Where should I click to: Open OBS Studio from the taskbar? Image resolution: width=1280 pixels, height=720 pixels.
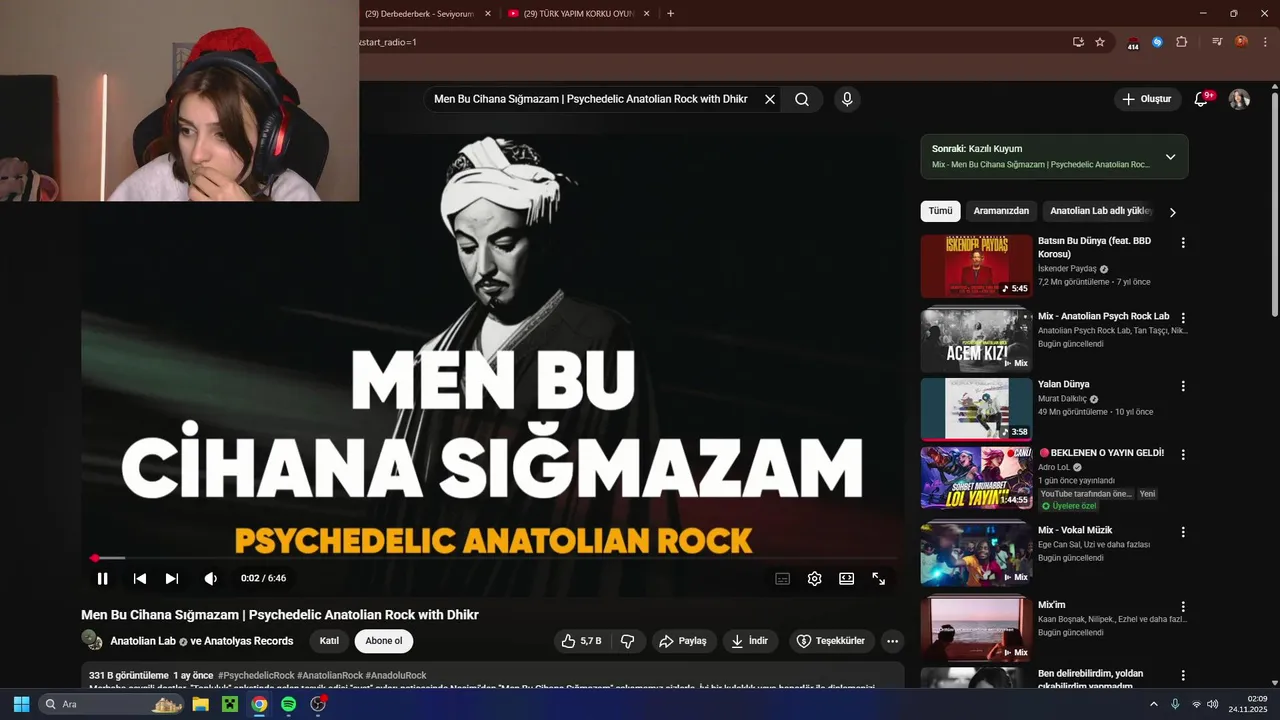click(x=318, y=704)
